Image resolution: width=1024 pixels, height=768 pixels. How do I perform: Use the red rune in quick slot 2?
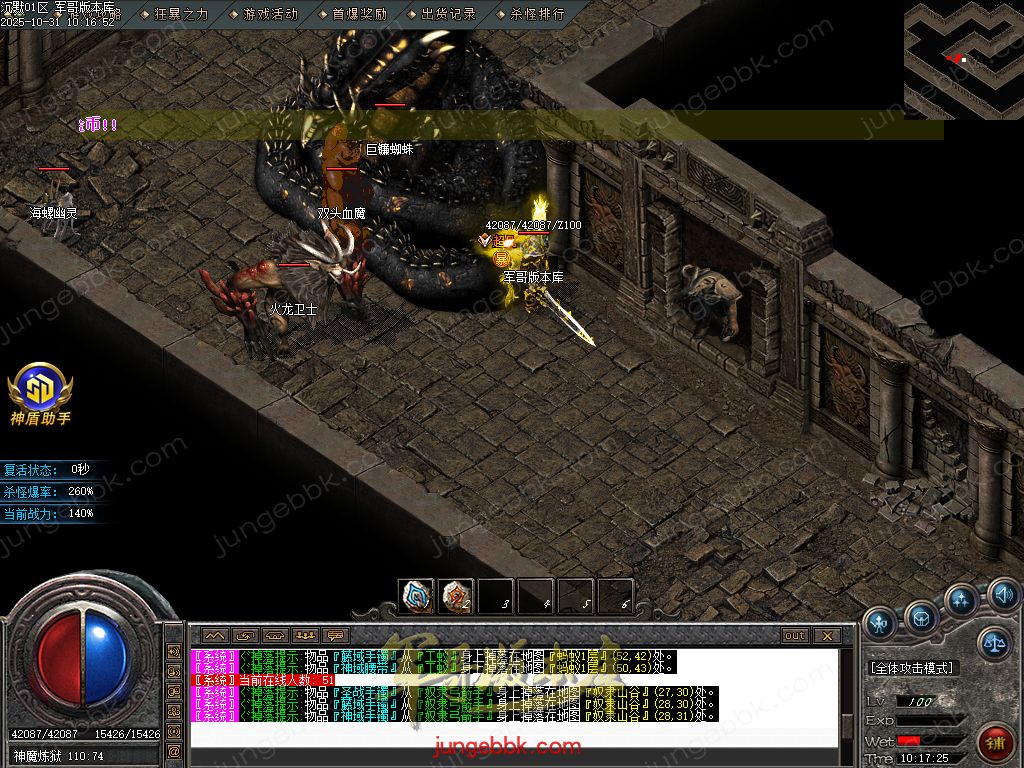(x=456, y=596)
